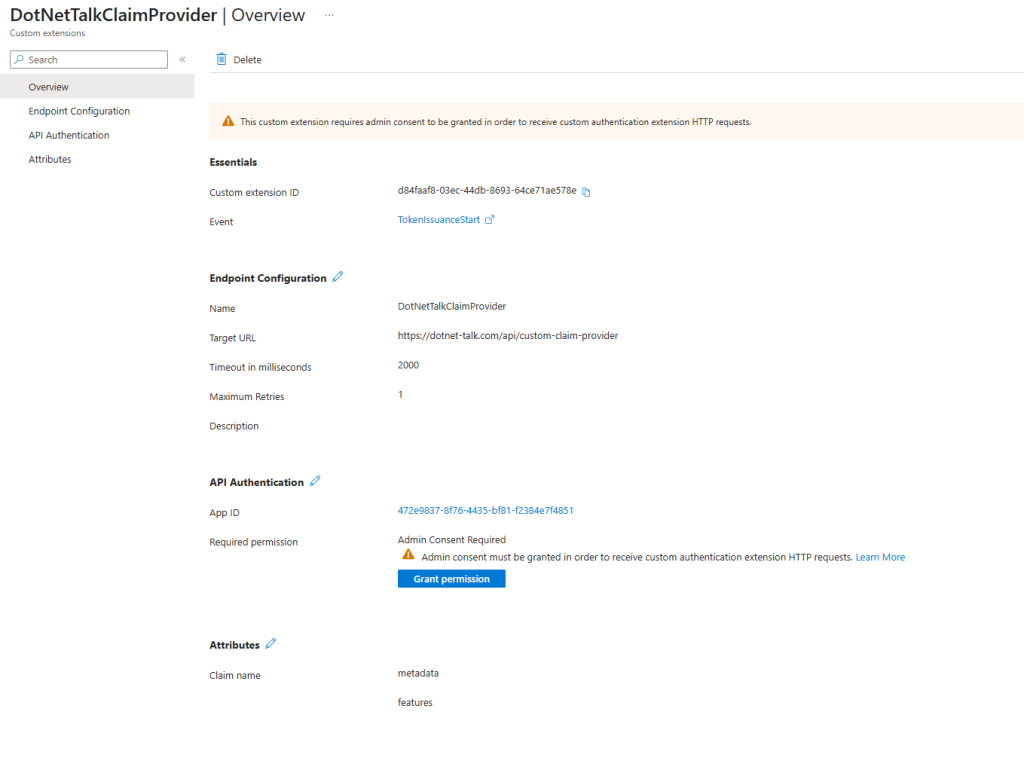The height and width of the screenshot is (779, 1024).
Task: Click into the Search input field
Action: (x=89, y=59)
